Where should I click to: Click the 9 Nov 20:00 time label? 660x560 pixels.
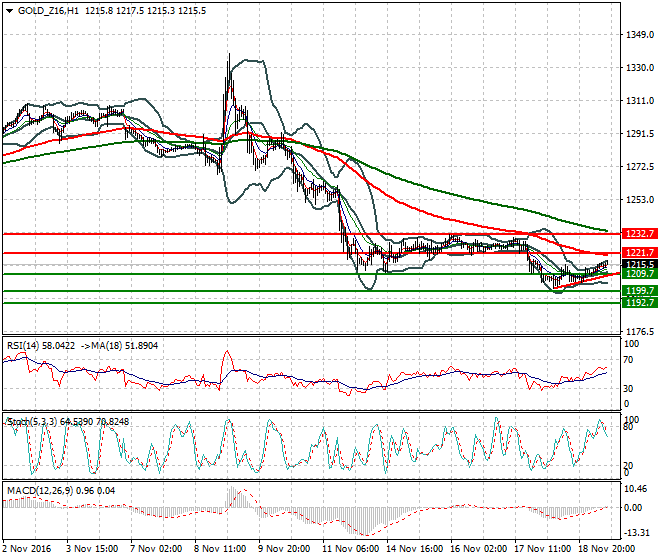pyautogui.click(x=284, y=549)
